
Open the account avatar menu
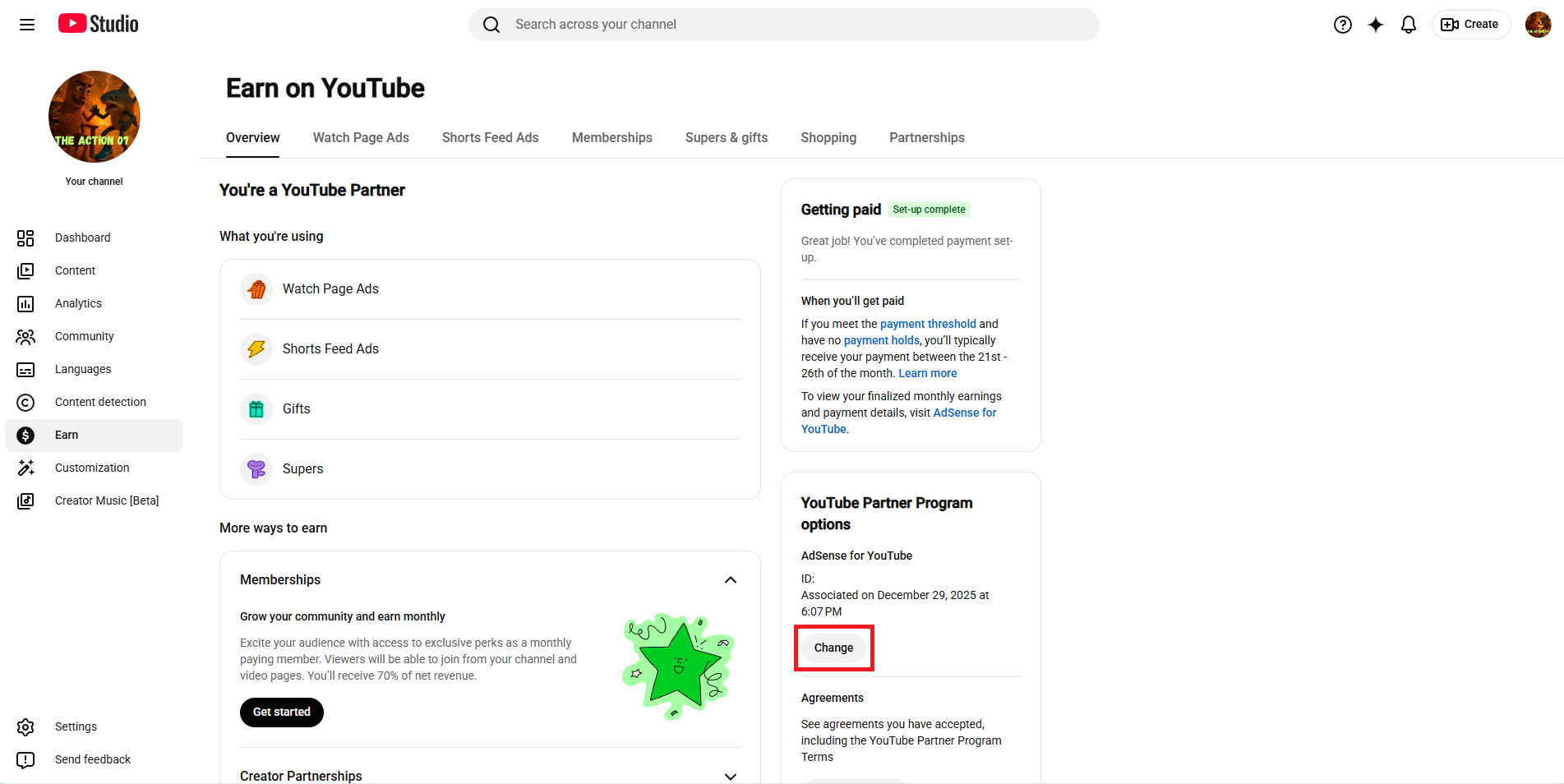click(1539, 25)
